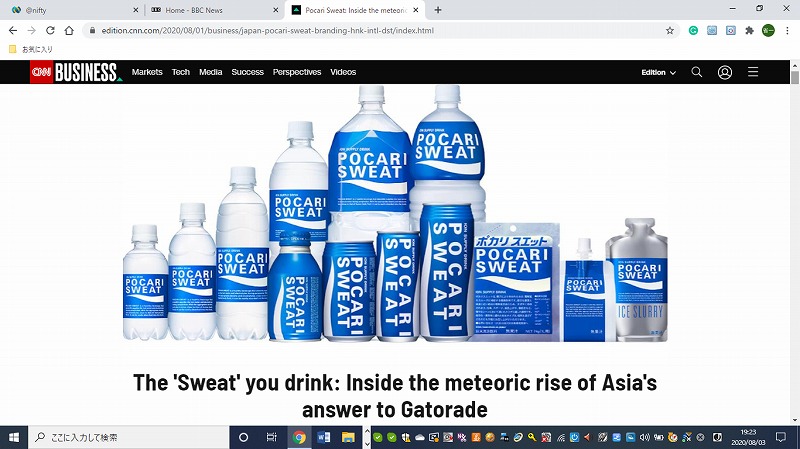Open the CNN search magnifier icon
Screen dimensions: 800x449
pyautogui.click(x=696, y=72)
